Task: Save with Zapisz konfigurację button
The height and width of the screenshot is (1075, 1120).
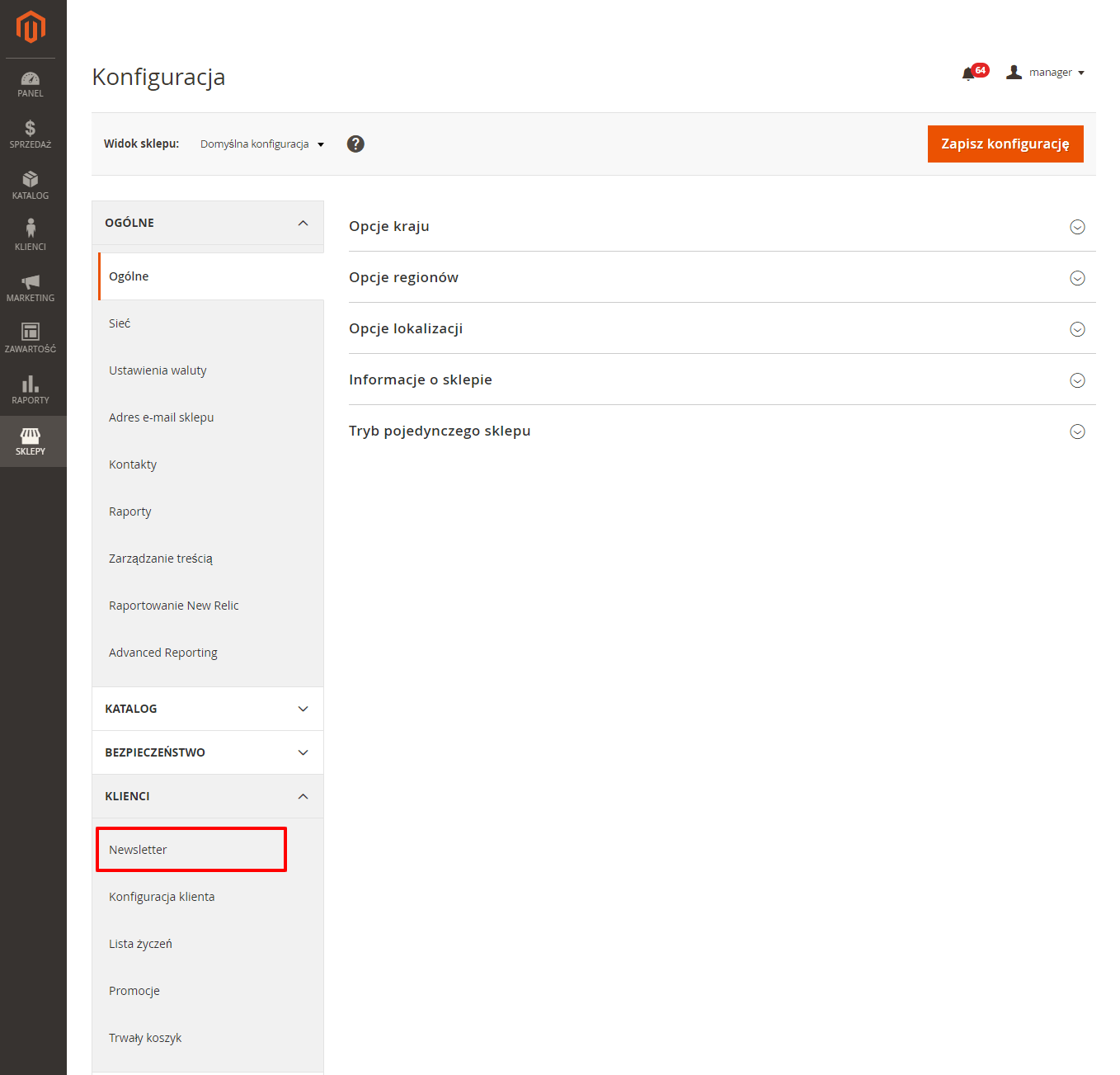Action: pos(1005,144)
